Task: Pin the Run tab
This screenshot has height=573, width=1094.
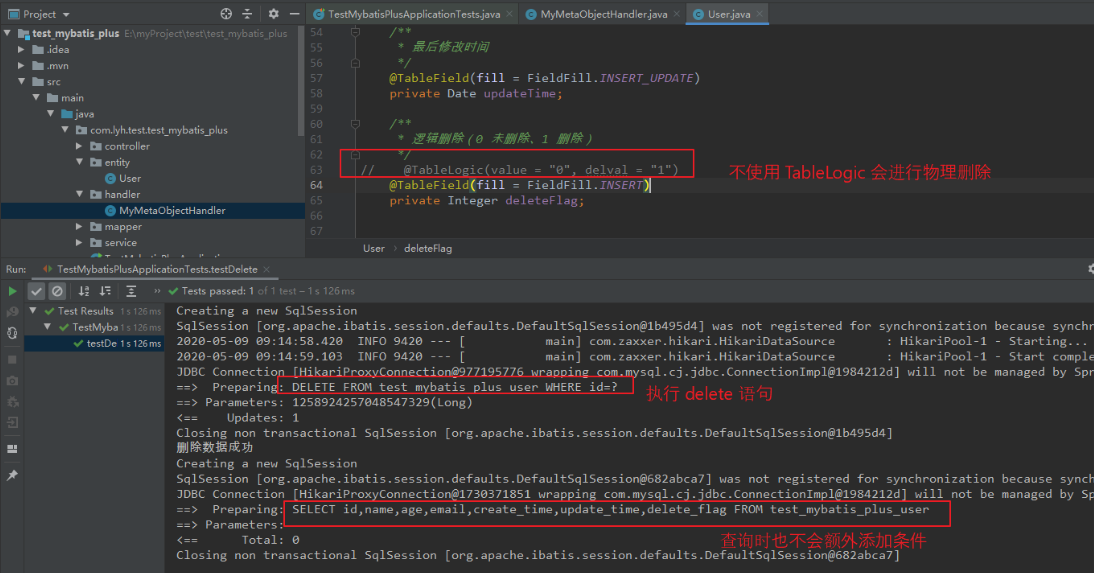Action: pyautogui.click(x=12, y=475)
